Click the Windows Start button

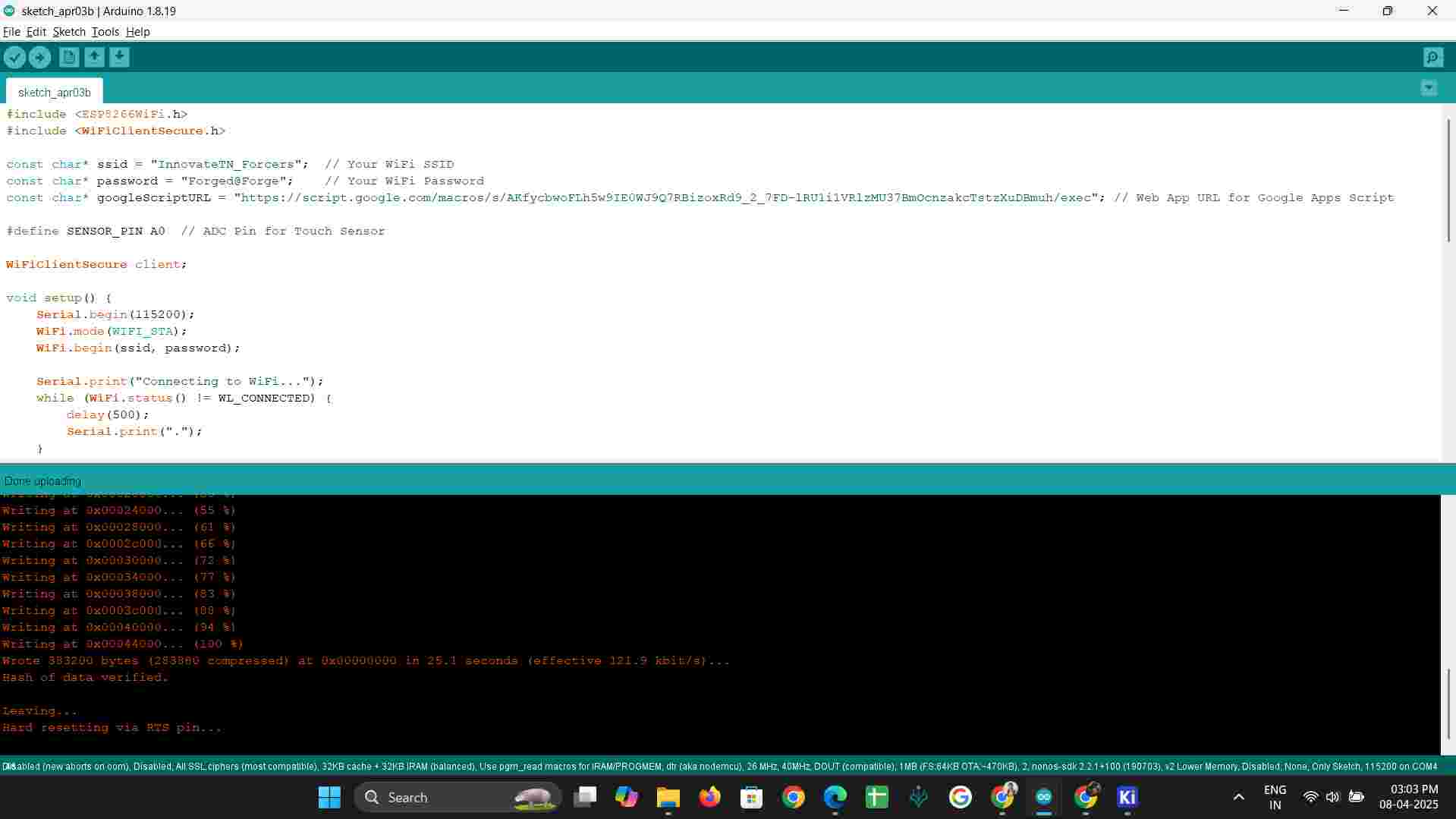click(x=329, y=797)
